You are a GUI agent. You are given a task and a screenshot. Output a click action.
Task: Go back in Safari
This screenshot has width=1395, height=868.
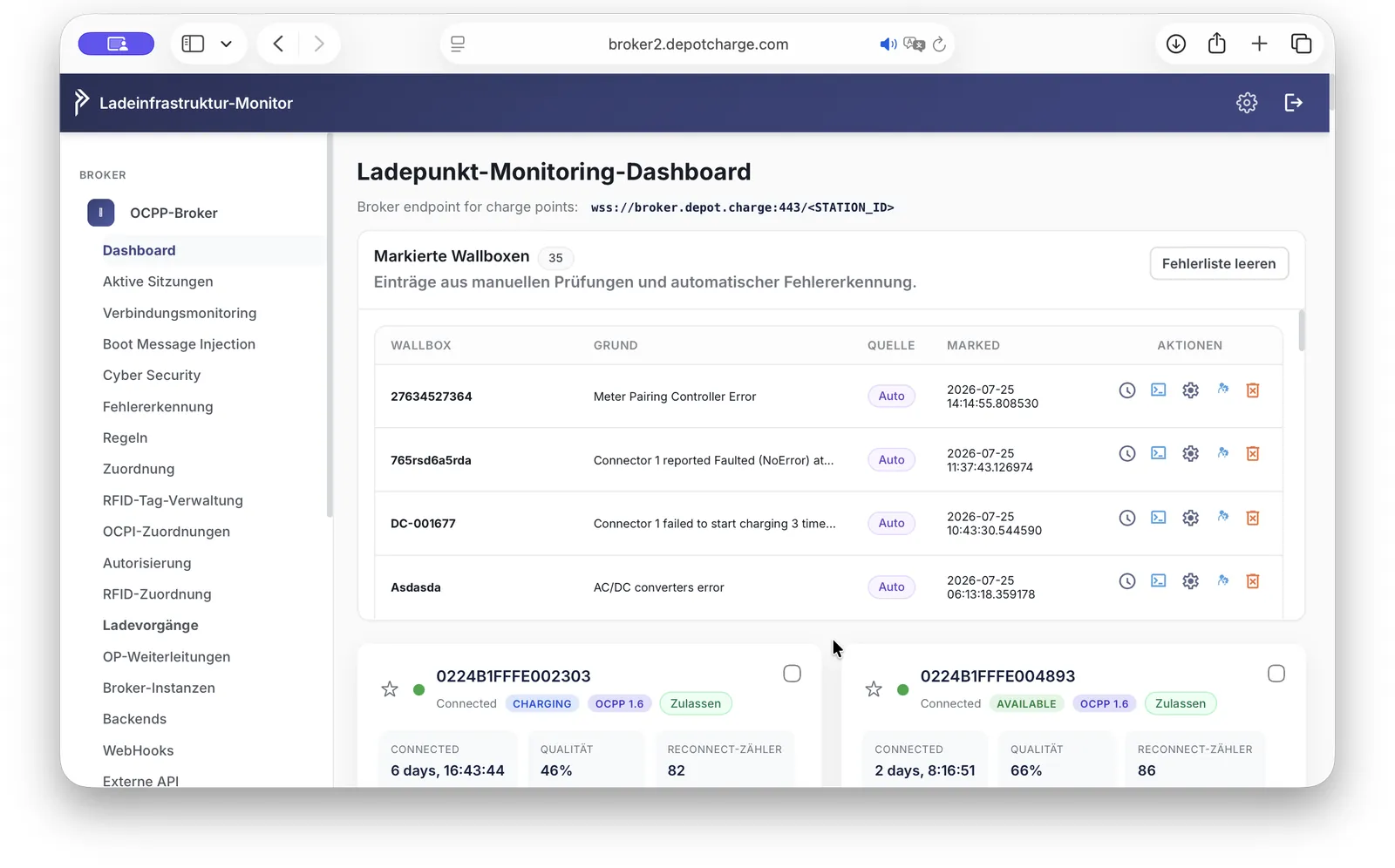[x=278, y=44]
